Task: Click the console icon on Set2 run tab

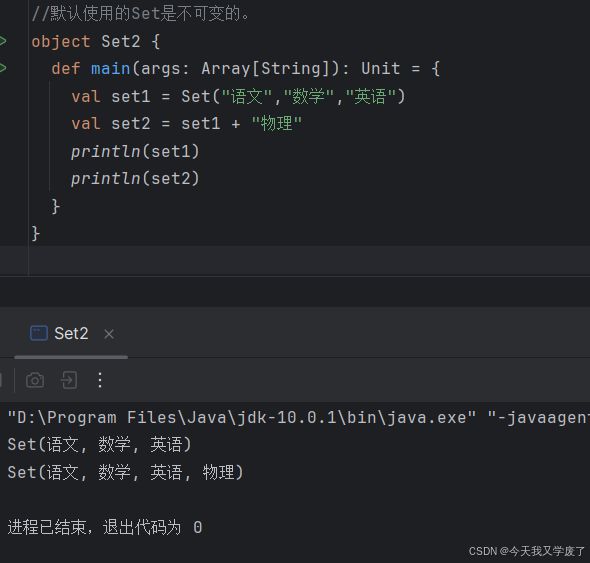Action: [x=39, y=333]
